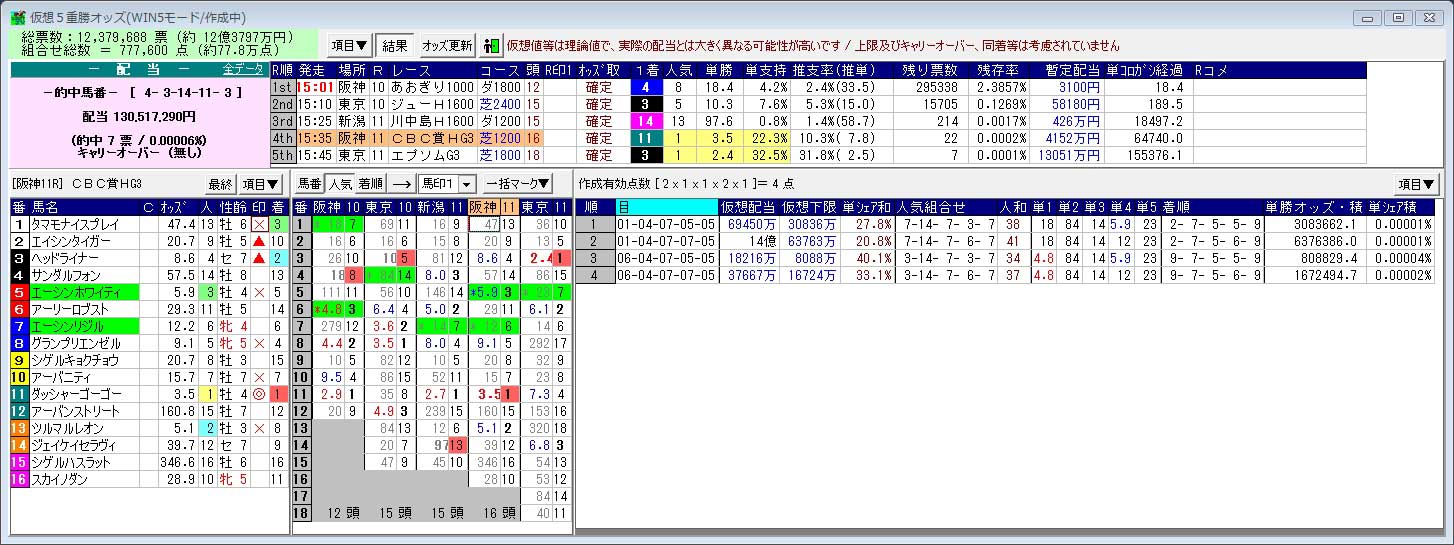The width and height of the screenshot is (1454, 545).
Task: Select the 阪神 11 column header tab
Action: 491,207
